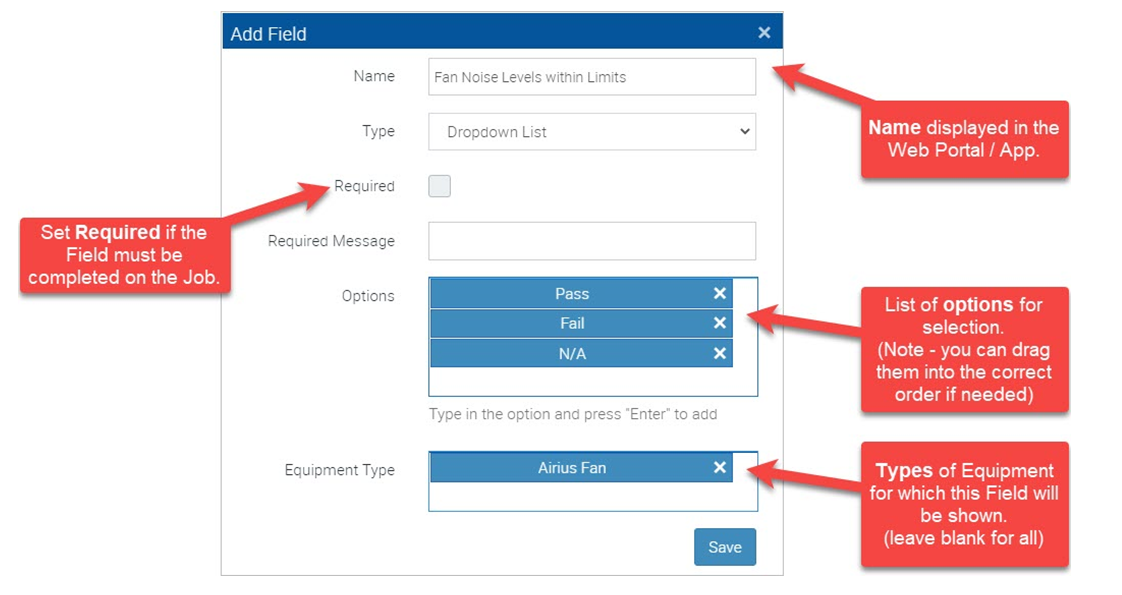Screen dimensions: 1122x595
Task: Select the Pass option tag
Action: [x=572, y=294]
